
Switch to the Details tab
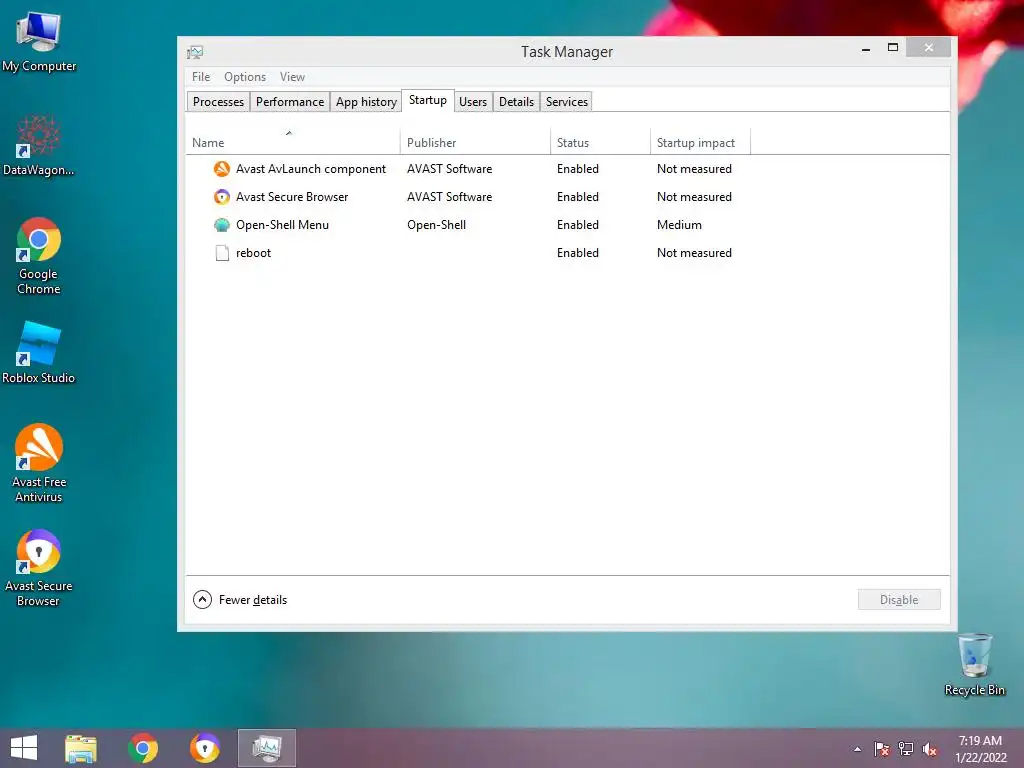(517, 102)
